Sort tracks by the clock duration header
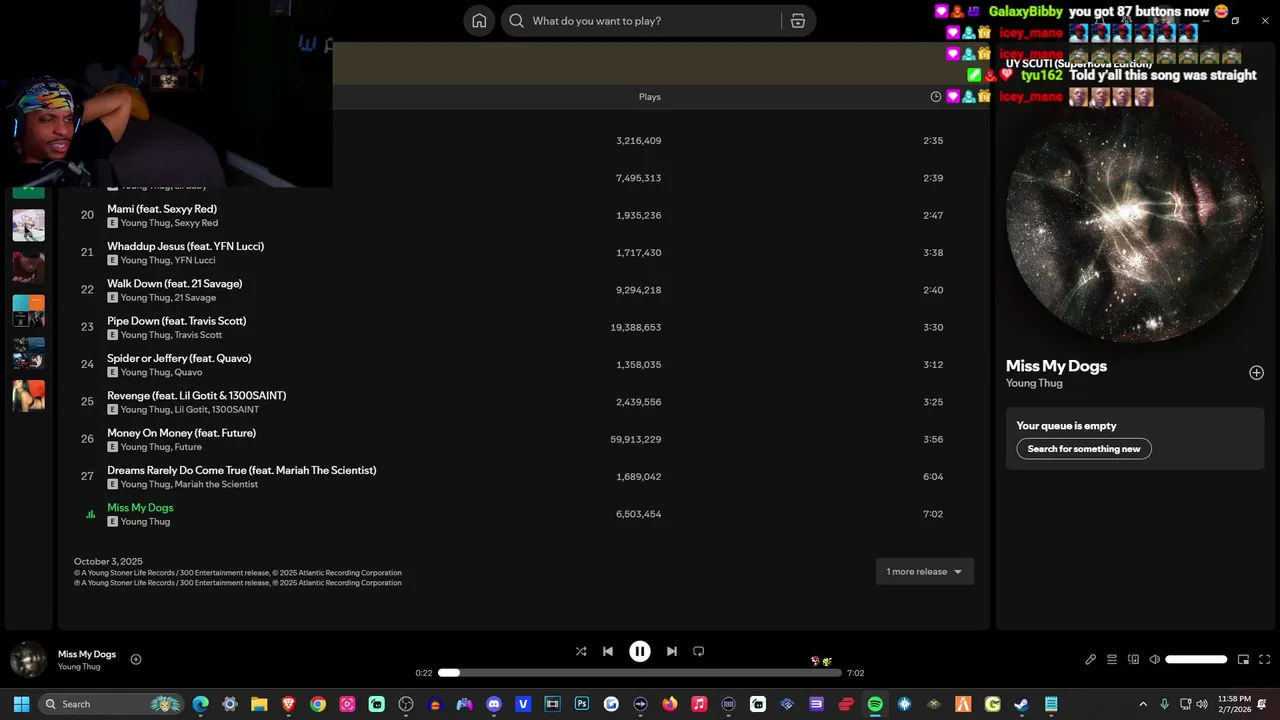The image size is (1280, 720). pyautogui.click(x=936, y=97)
